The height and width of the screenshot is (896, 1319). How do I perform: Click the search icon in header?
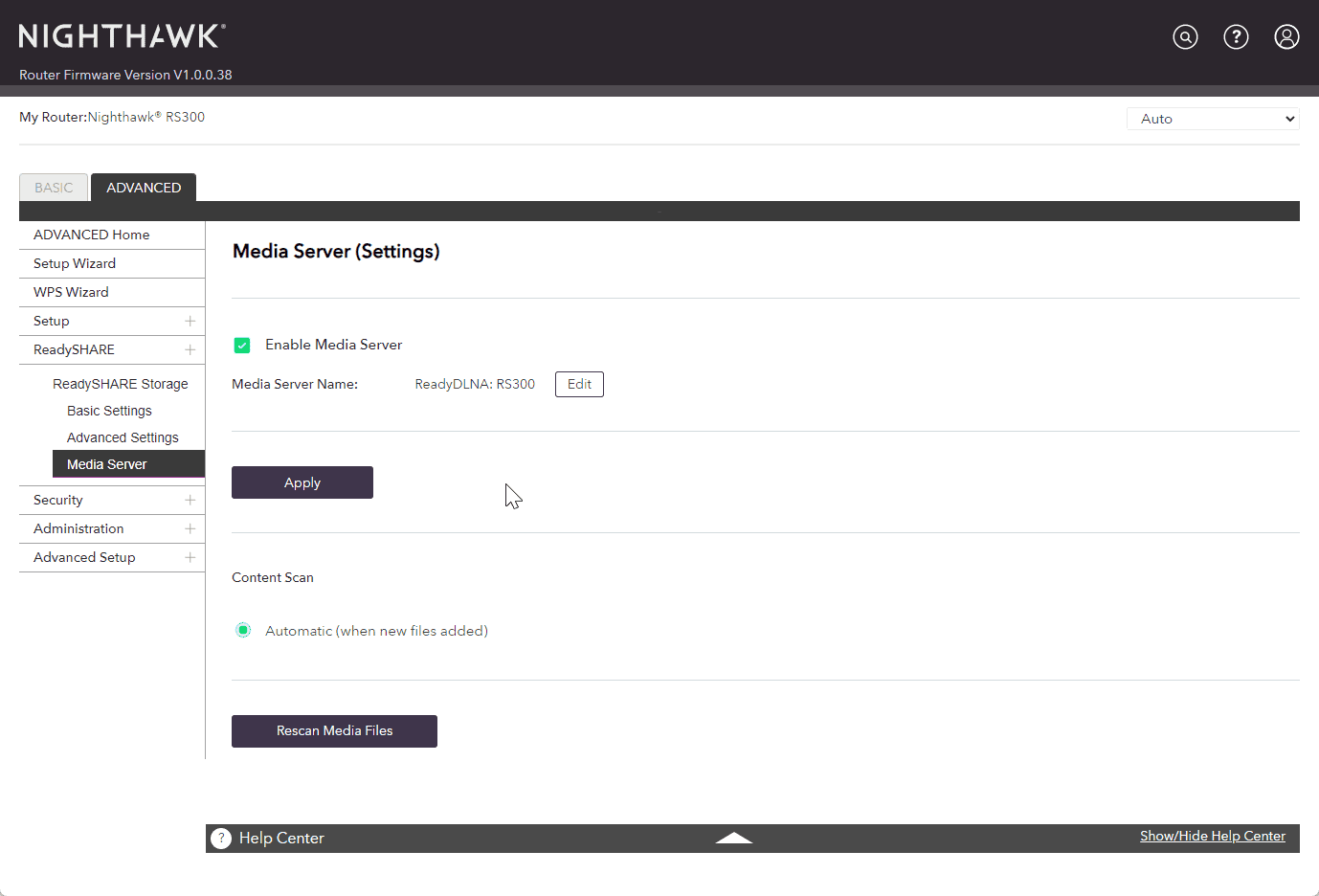click(x=1185, y=37)
